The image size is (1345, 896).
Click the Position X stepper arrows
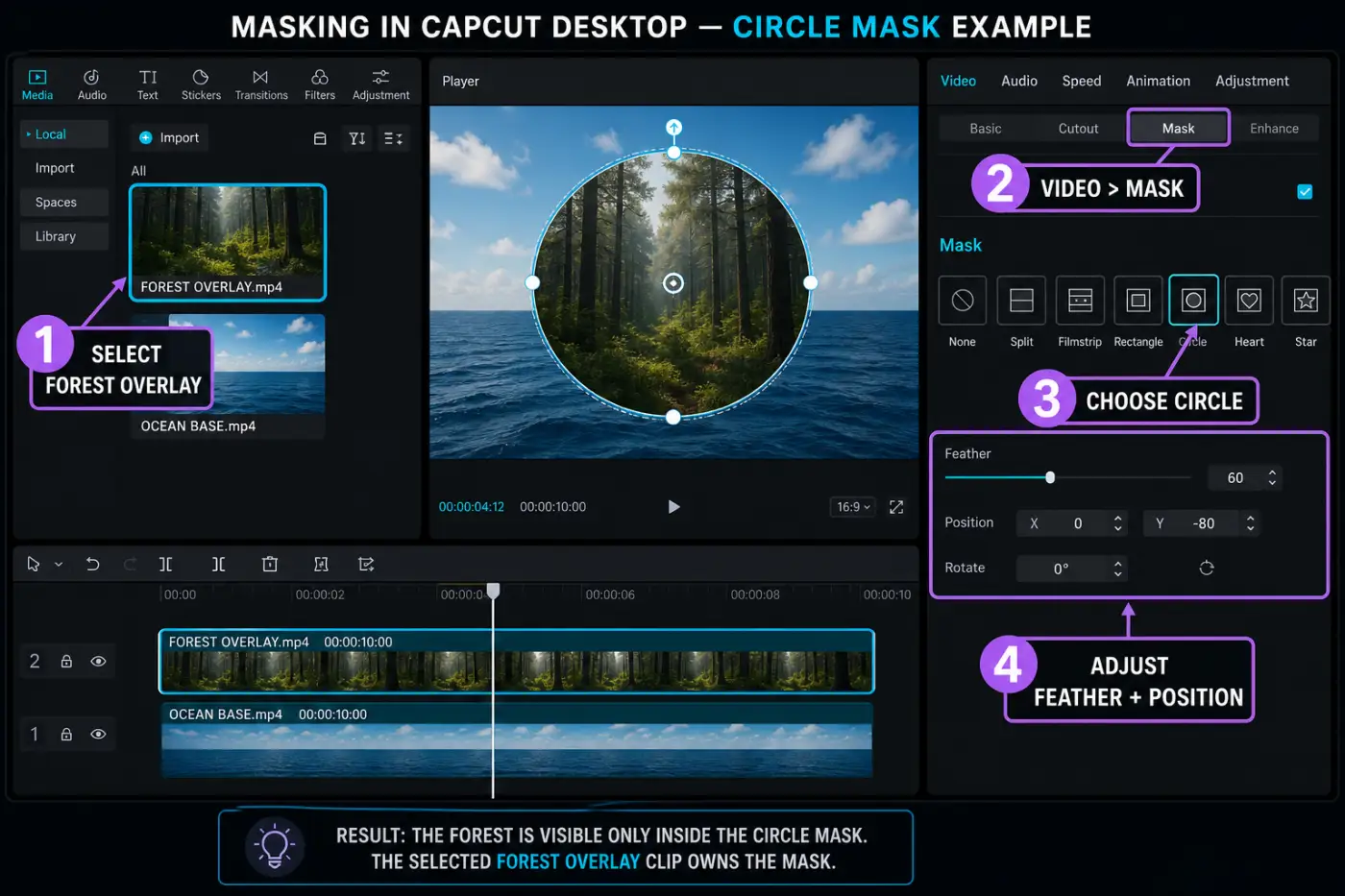click(x=1117, y=523)
